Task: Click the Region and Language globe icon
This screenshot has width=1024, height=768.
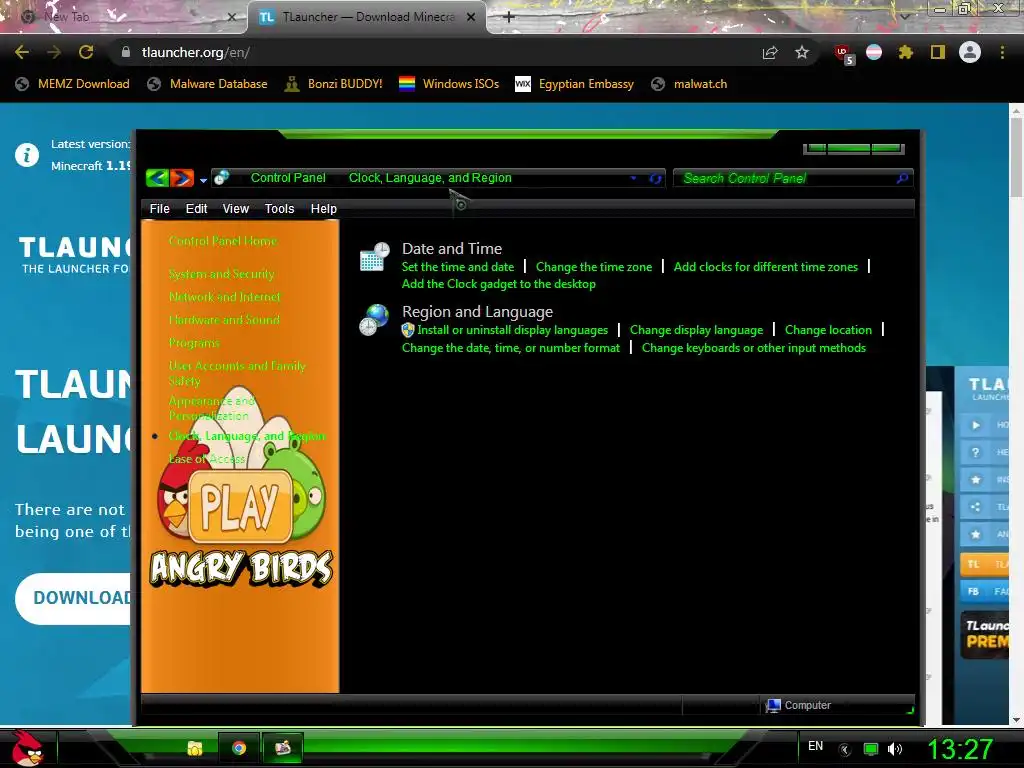Action: click(374, 320)
